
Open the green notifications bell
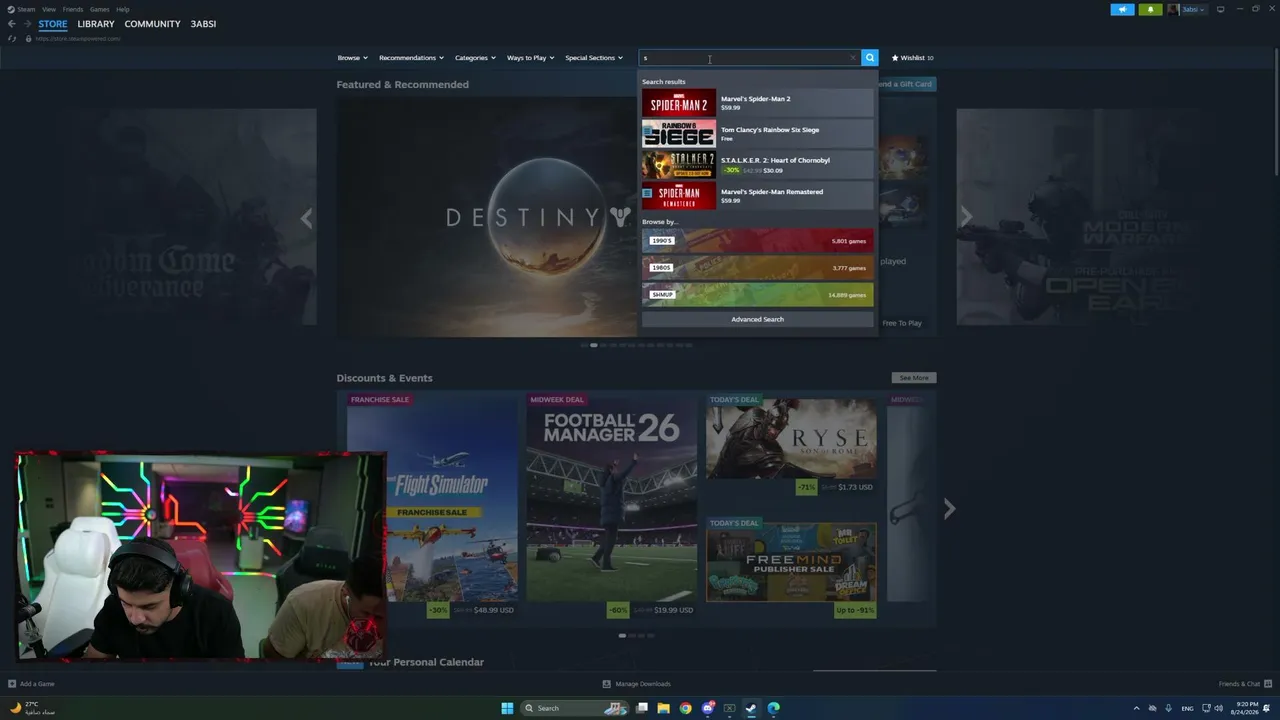click(1150, 9)
